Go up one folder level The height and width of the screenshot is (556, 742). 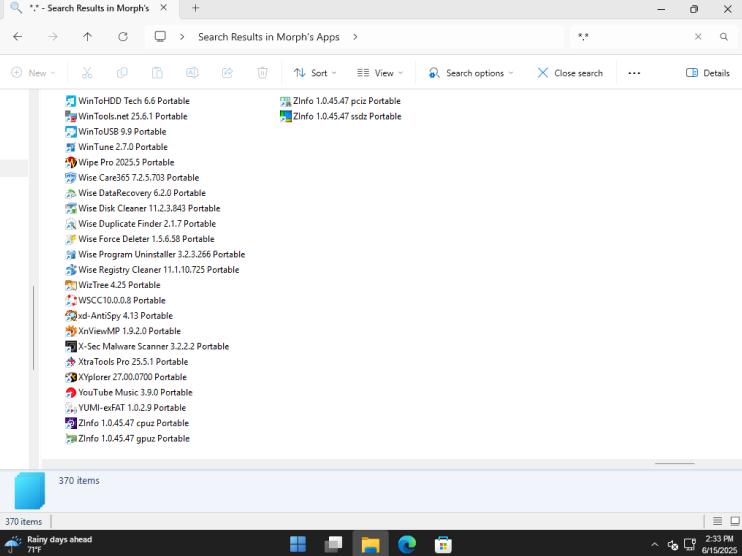tap(88, 37)
